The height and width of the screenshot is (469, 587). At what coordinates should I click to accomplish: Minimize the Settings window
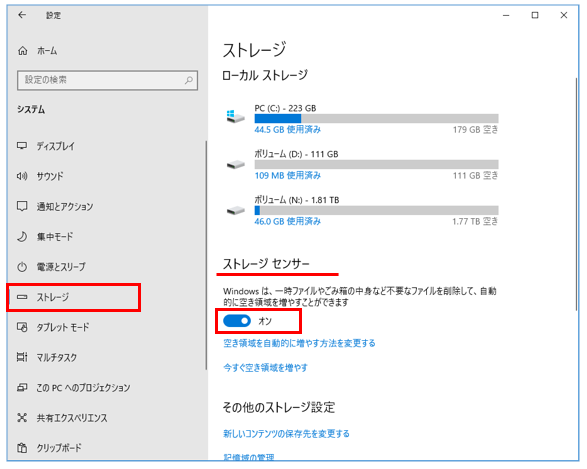point(506,15)
